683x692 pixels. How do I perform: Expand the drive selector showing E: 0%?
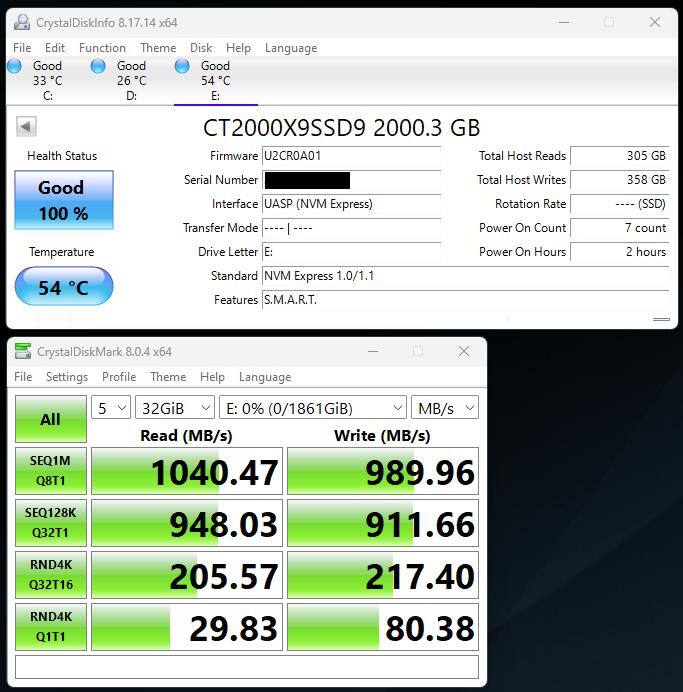(312, 408)
